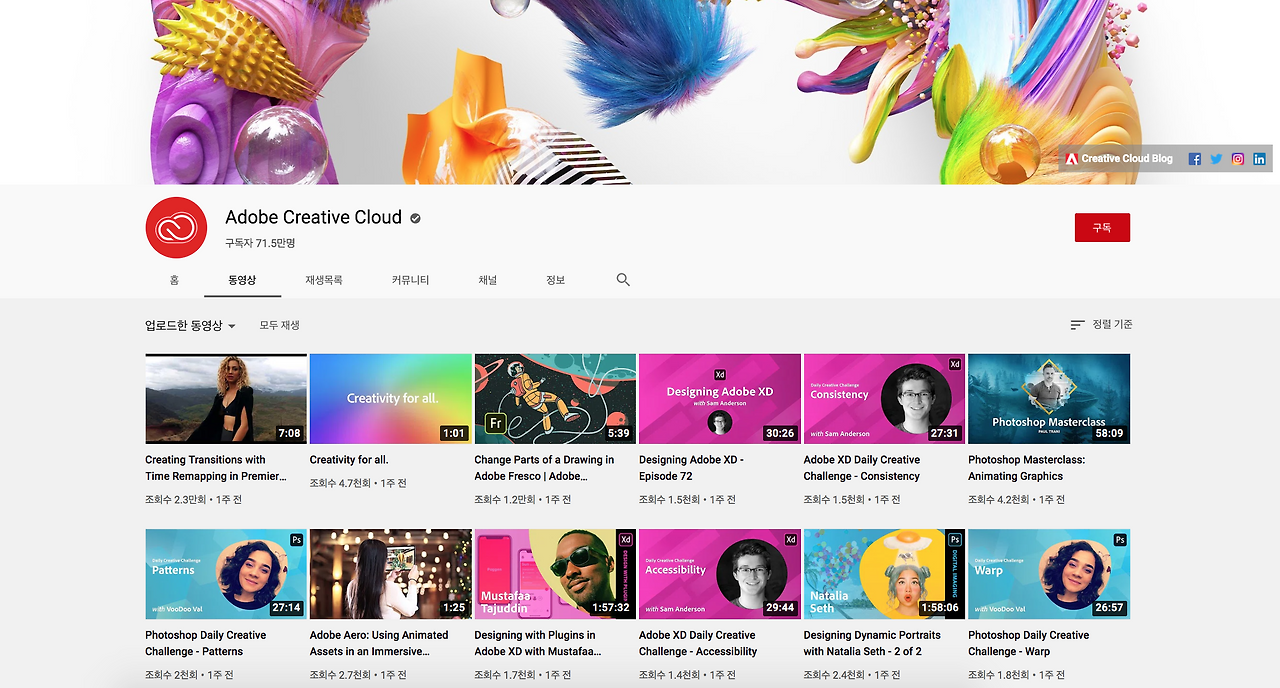1280x688 pixels.
Task: Expand the 업로드한 동영상 dropdown
Action: [x=190, y=326]
